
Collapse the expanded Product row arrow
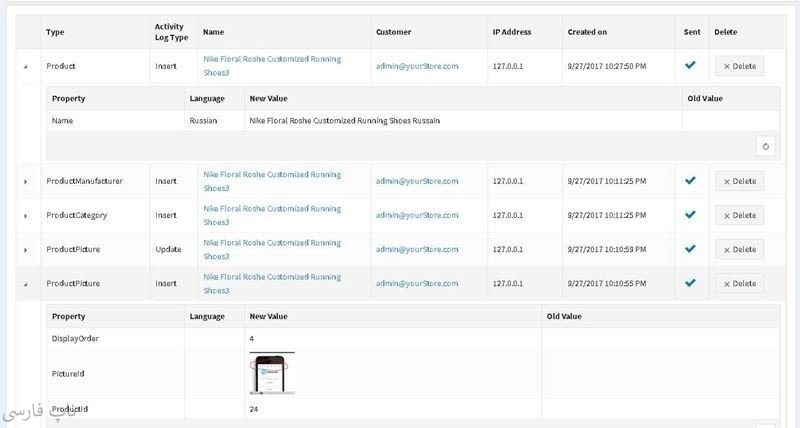coord(26,67)
